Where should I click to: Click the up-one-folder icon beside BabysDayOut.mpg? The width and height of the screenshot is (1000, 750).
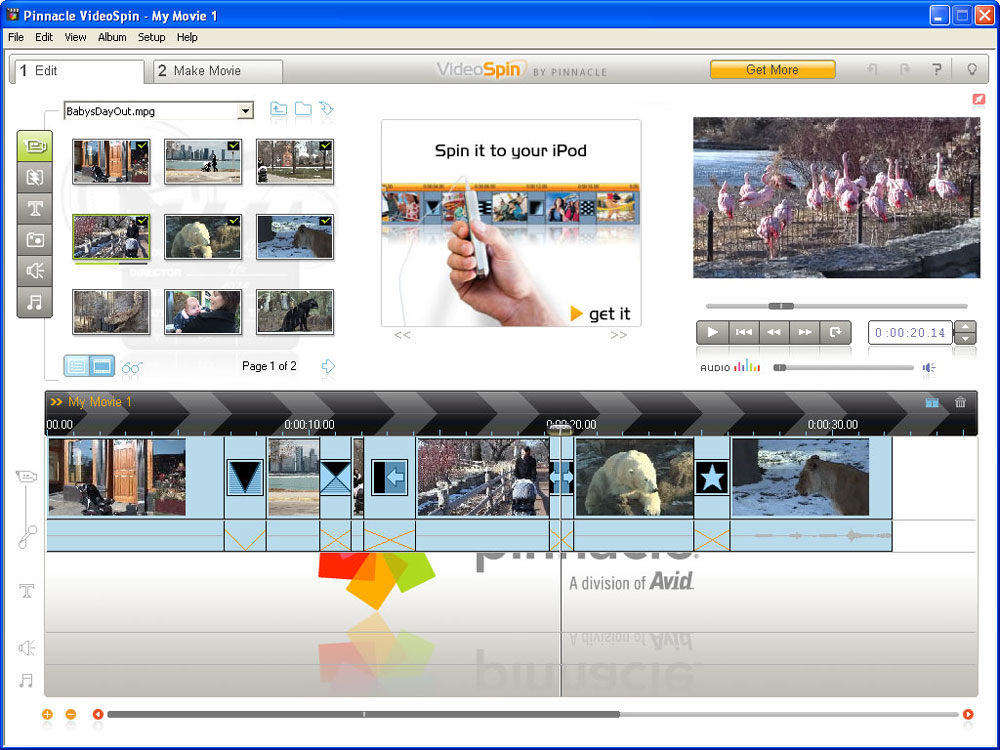tap(278, 110)
